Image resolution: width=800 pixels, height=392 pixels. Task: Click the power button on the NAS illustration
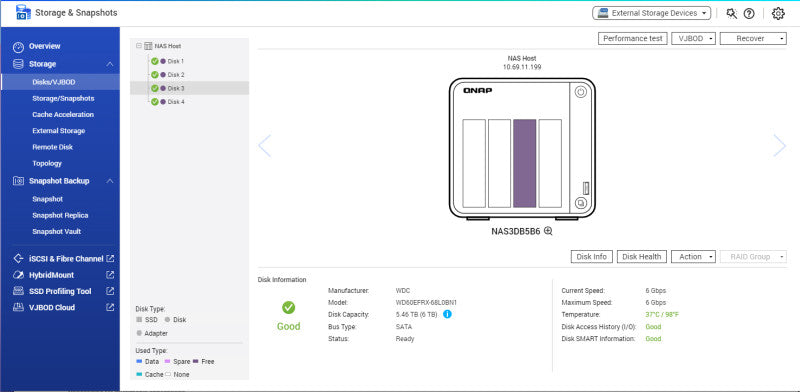[x=581, y=92]
